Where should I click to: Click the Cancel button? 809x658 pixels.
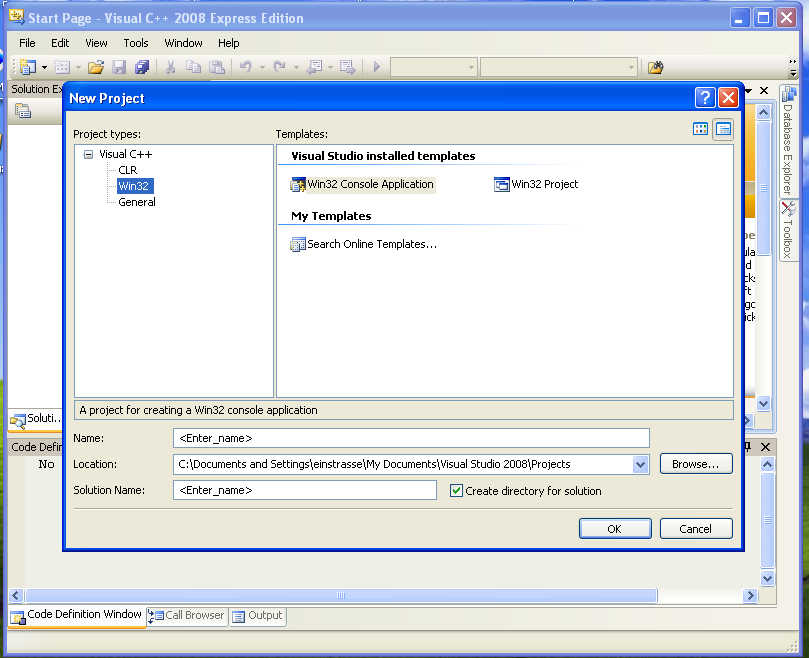click(x=696, y=529)
